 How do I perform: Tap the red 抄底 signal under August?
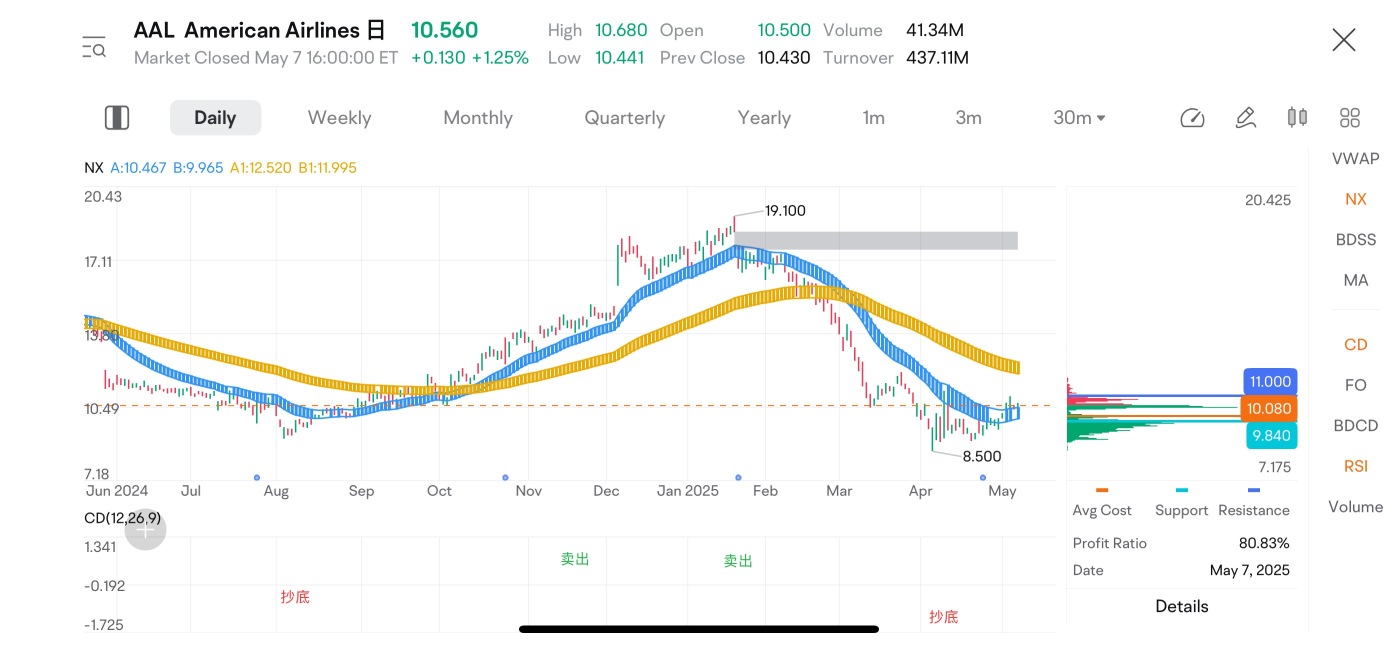pyautogui.click(x=295, y=597)
